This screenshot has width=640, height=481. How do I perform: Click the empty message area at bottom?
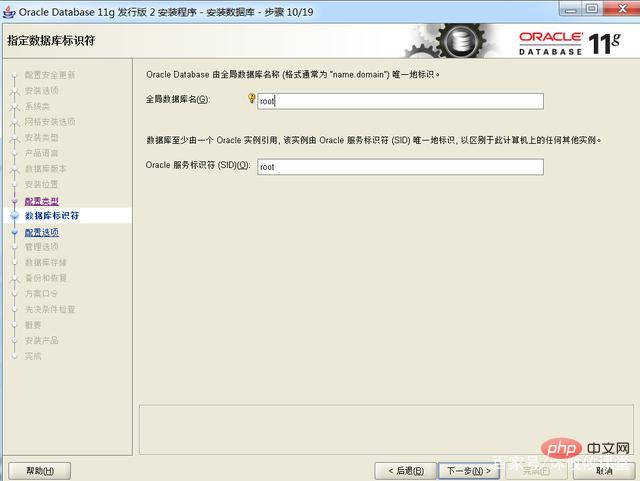(x=386, y=430)
